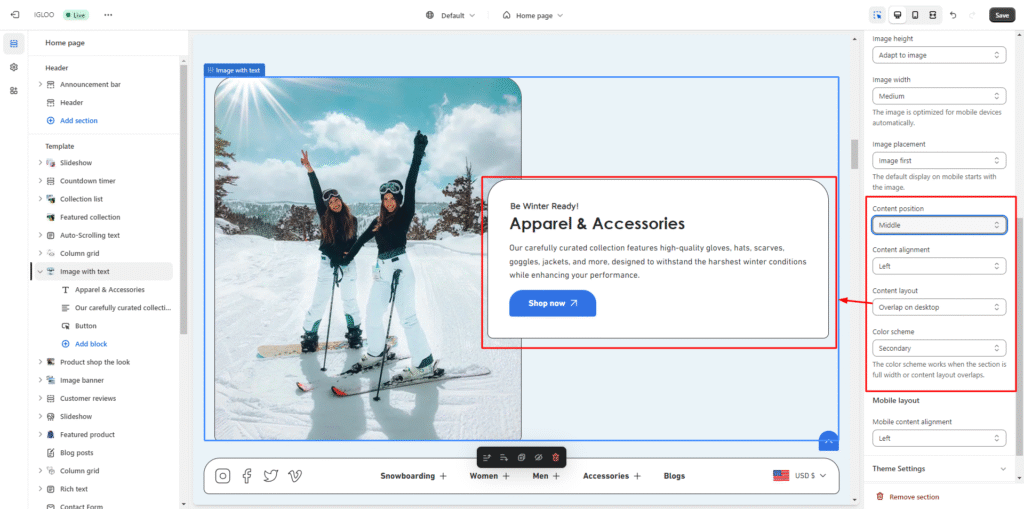Screen dimensions: 1024x509
Task: Expand the Theme Settings accordion
Action: pyautogui.click(x=938, y=468)
